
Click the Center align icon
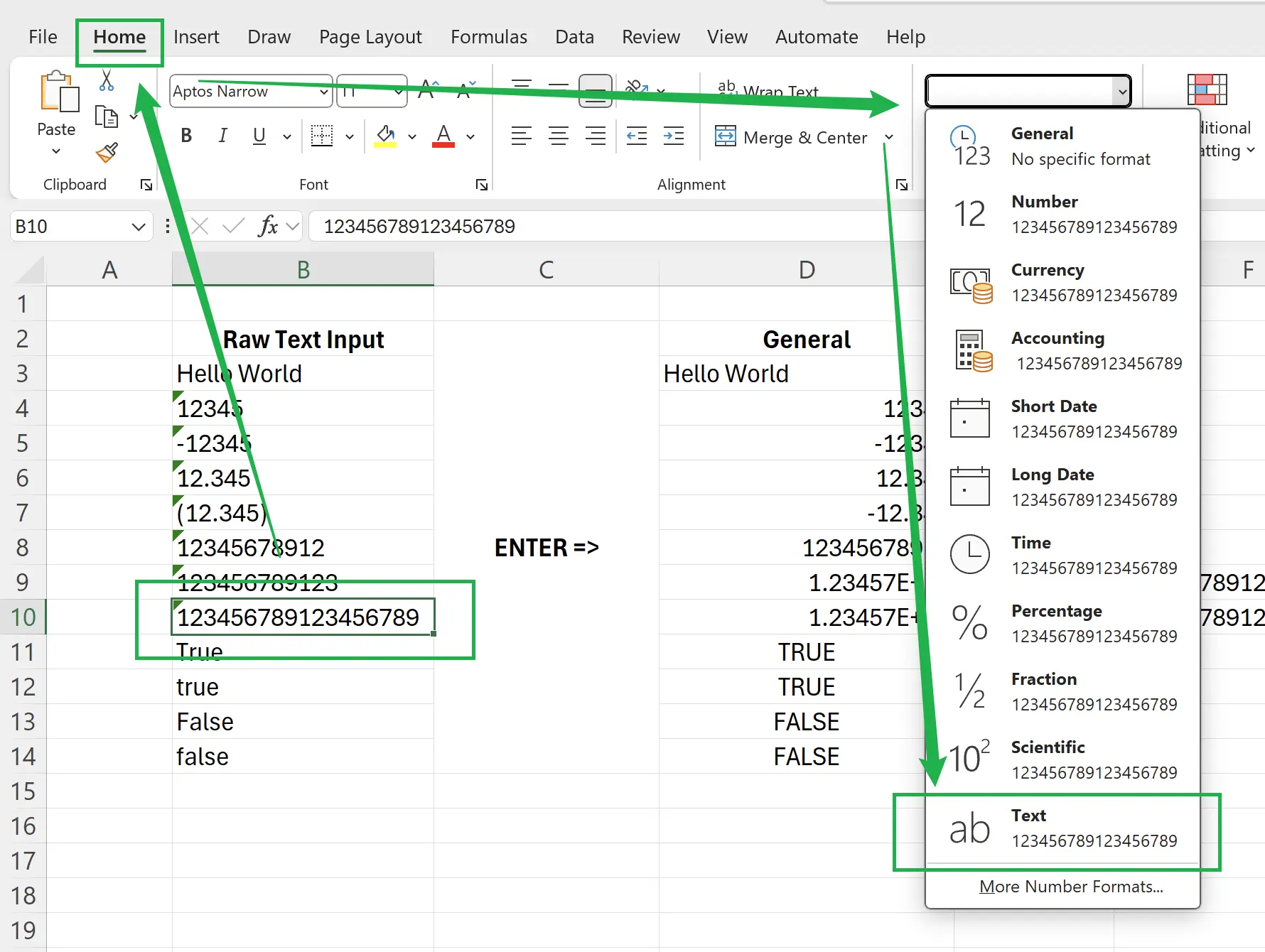(559, 136)
